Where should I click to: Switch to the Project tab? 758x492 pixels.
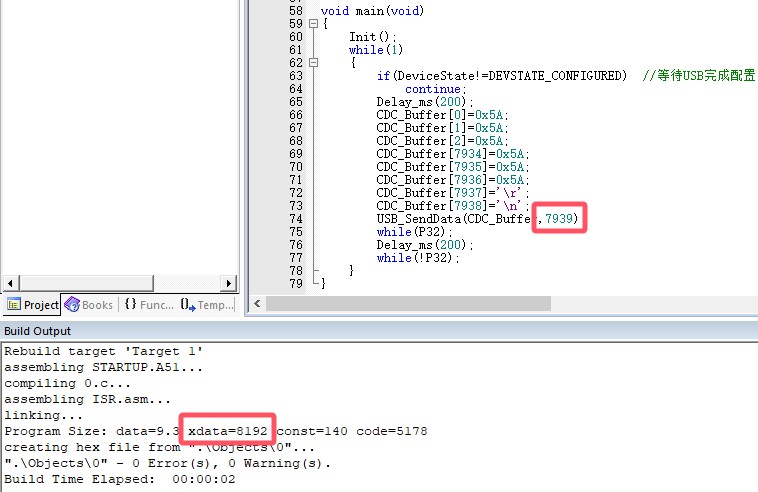(x=32, y=305)
